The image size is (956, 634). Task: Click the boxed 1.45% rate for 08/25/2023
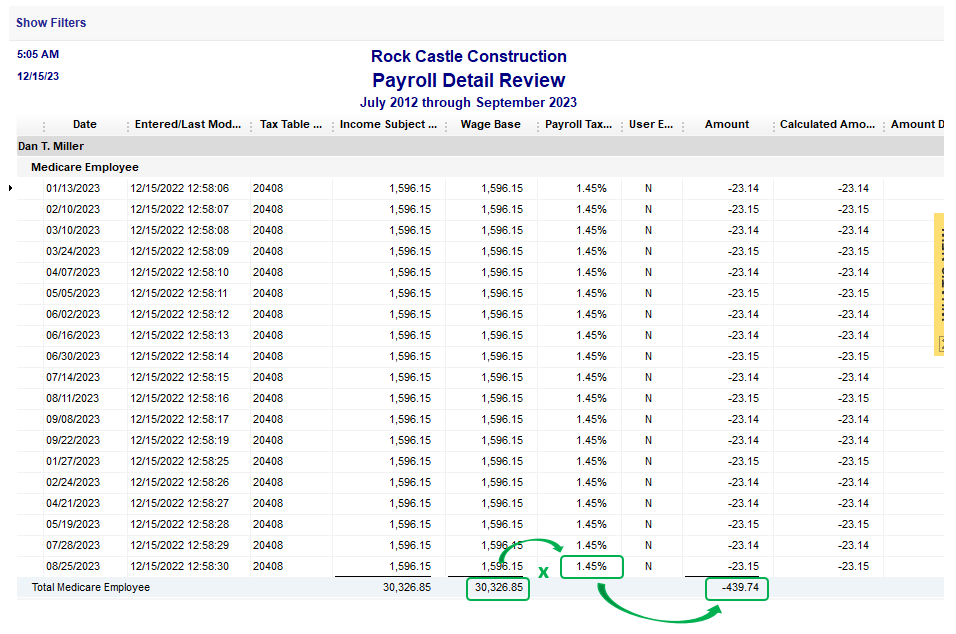[591, 567]
